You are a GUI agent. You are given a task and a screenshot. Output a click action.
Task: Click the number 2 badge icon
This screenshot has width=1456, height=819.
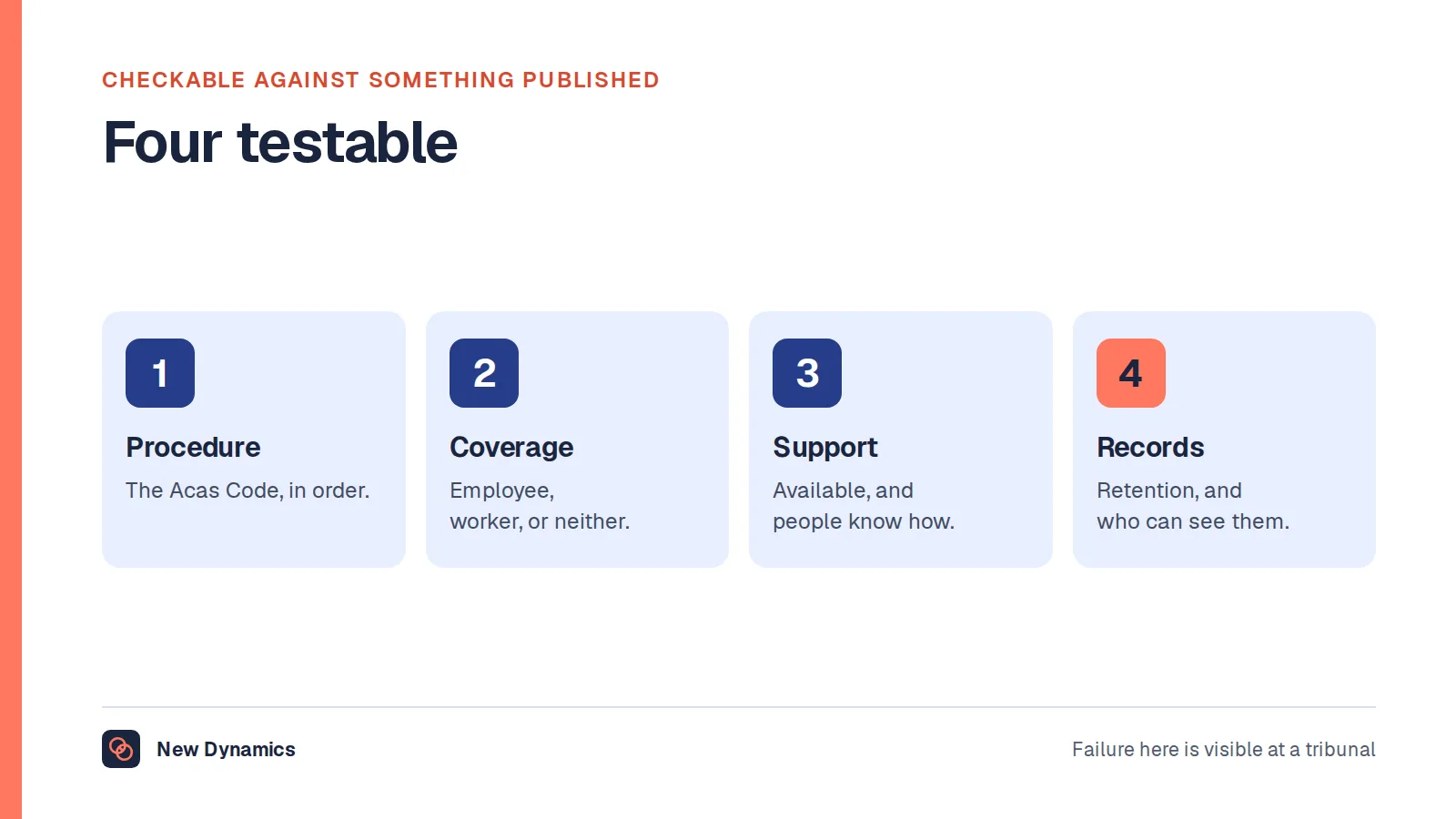click(484, 373)
